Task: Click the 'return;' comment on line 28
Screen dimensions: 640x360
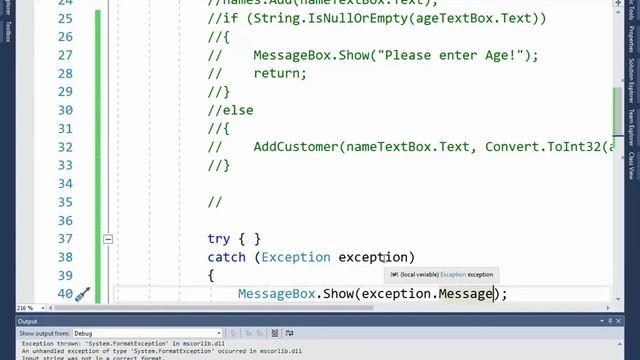Action: [x=280, y=73]
